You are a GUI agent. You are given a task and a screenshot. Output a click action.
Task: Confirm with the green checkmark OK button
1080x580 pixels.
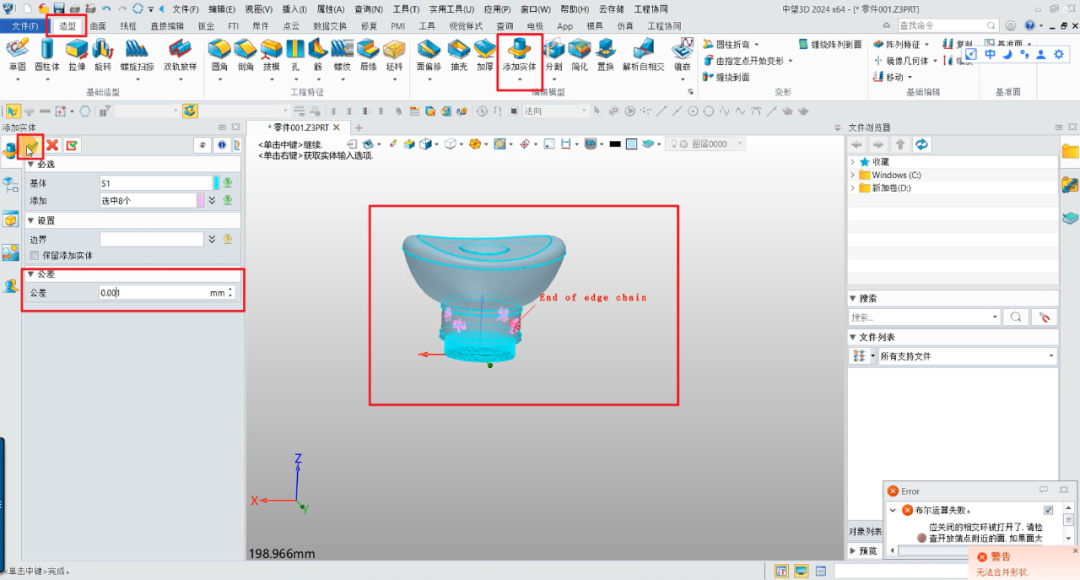pyautogui.click(x=31, y=145)
